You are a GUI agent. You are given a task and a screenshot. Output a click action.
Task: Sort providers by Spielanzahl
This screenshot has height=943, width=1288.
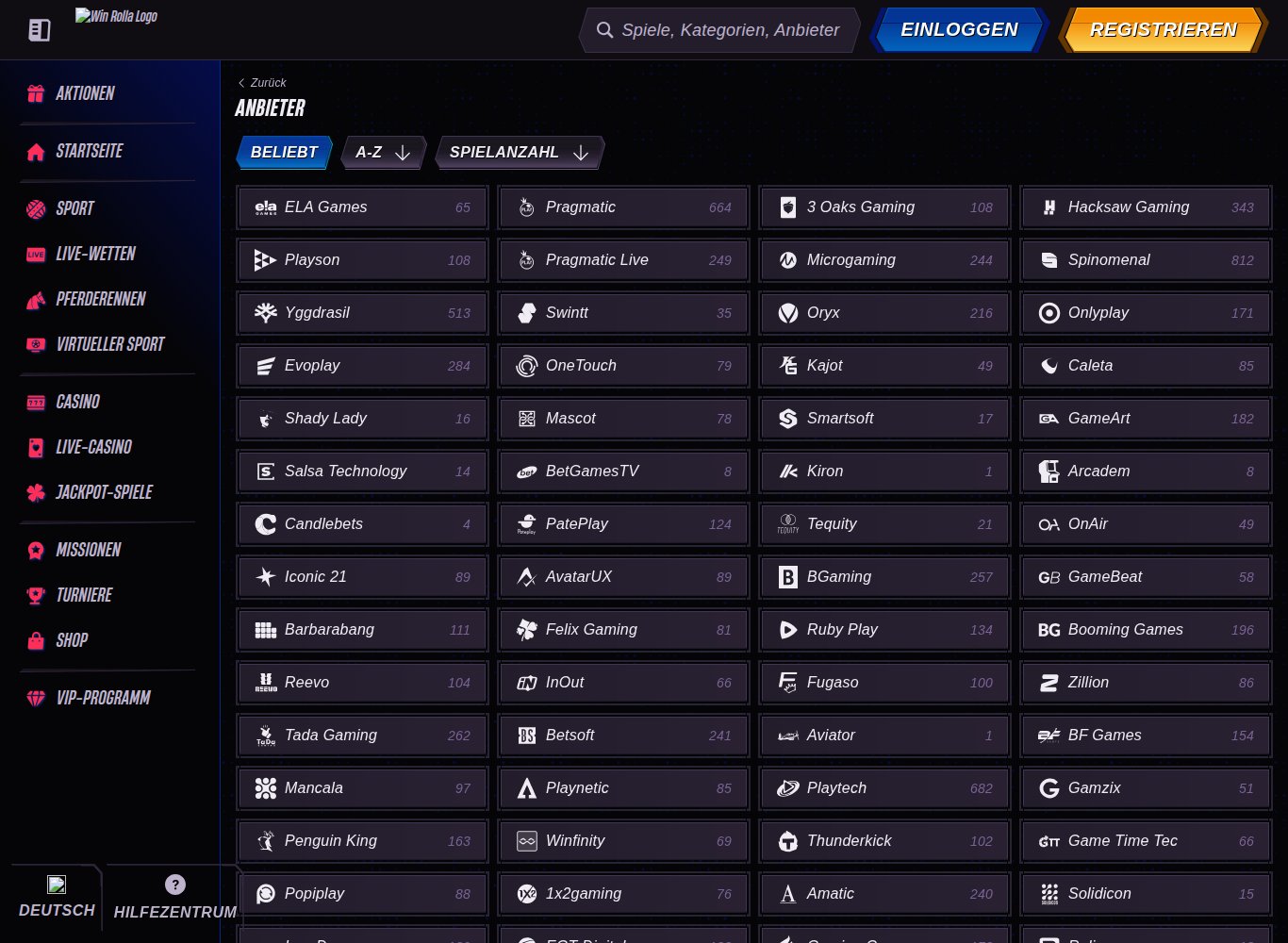point(520,153)
